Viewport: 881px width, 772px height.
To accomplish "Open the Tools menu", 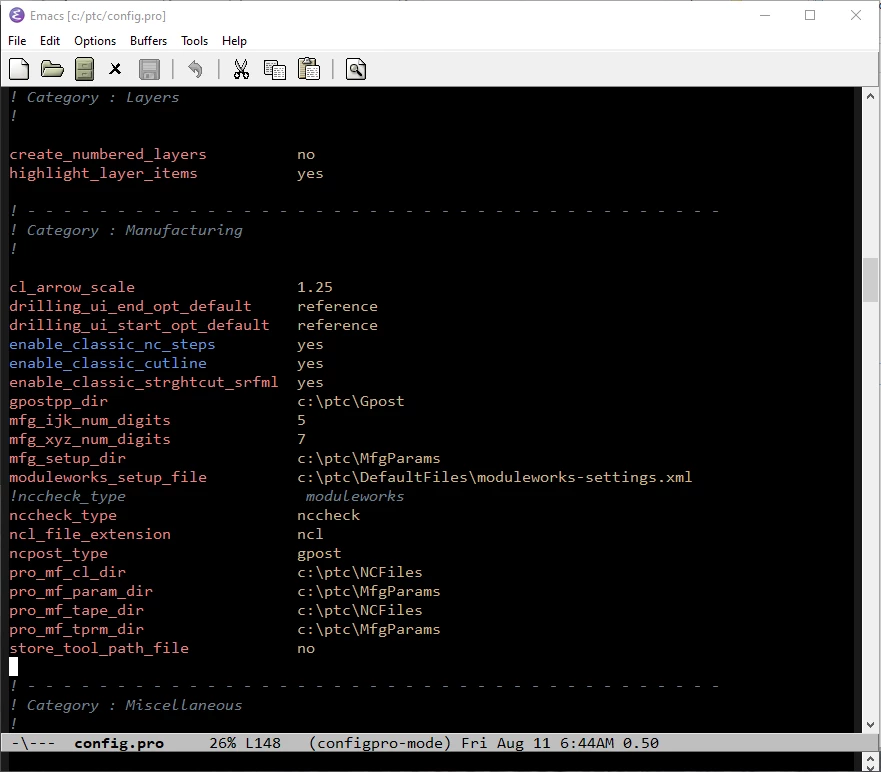I will pyautogui.click(x=194, y=41).
